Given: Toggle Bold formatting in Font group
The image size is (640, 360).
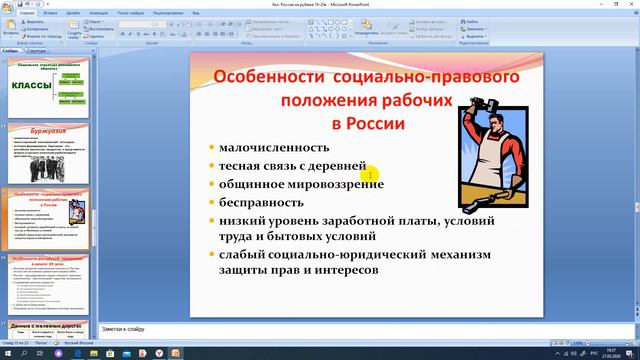Looking at the screenshot, I should pyautogui.click(x=122, y=34).
